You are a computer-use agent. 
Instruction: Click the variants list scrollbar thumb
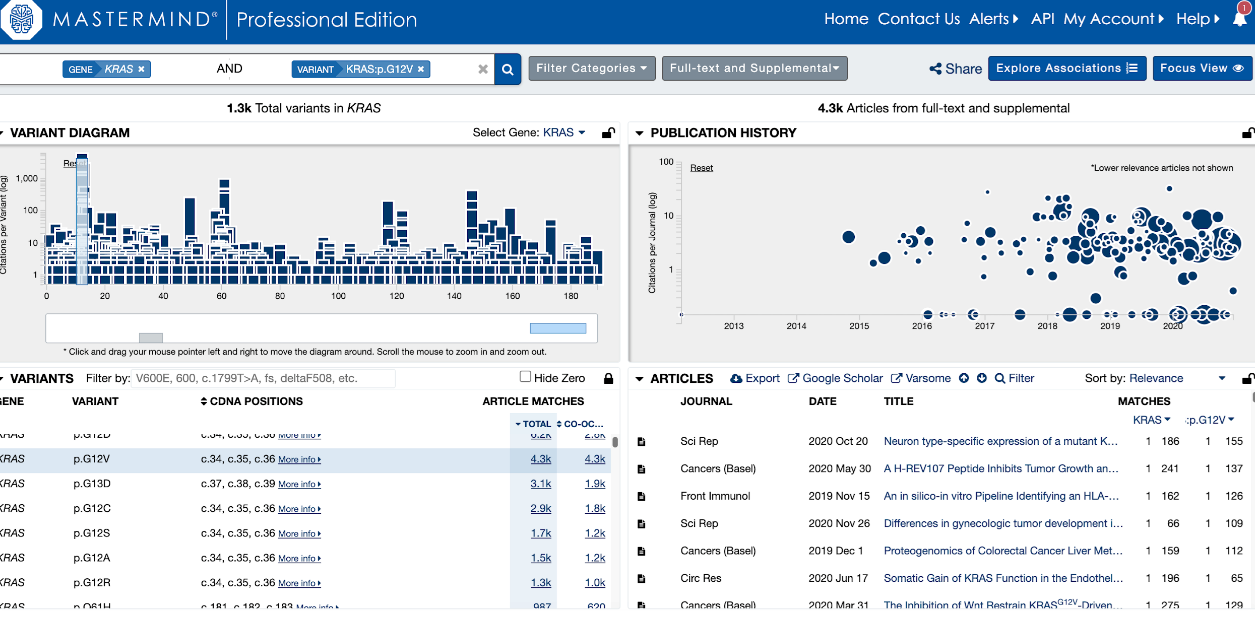click(x=615, y=442)
